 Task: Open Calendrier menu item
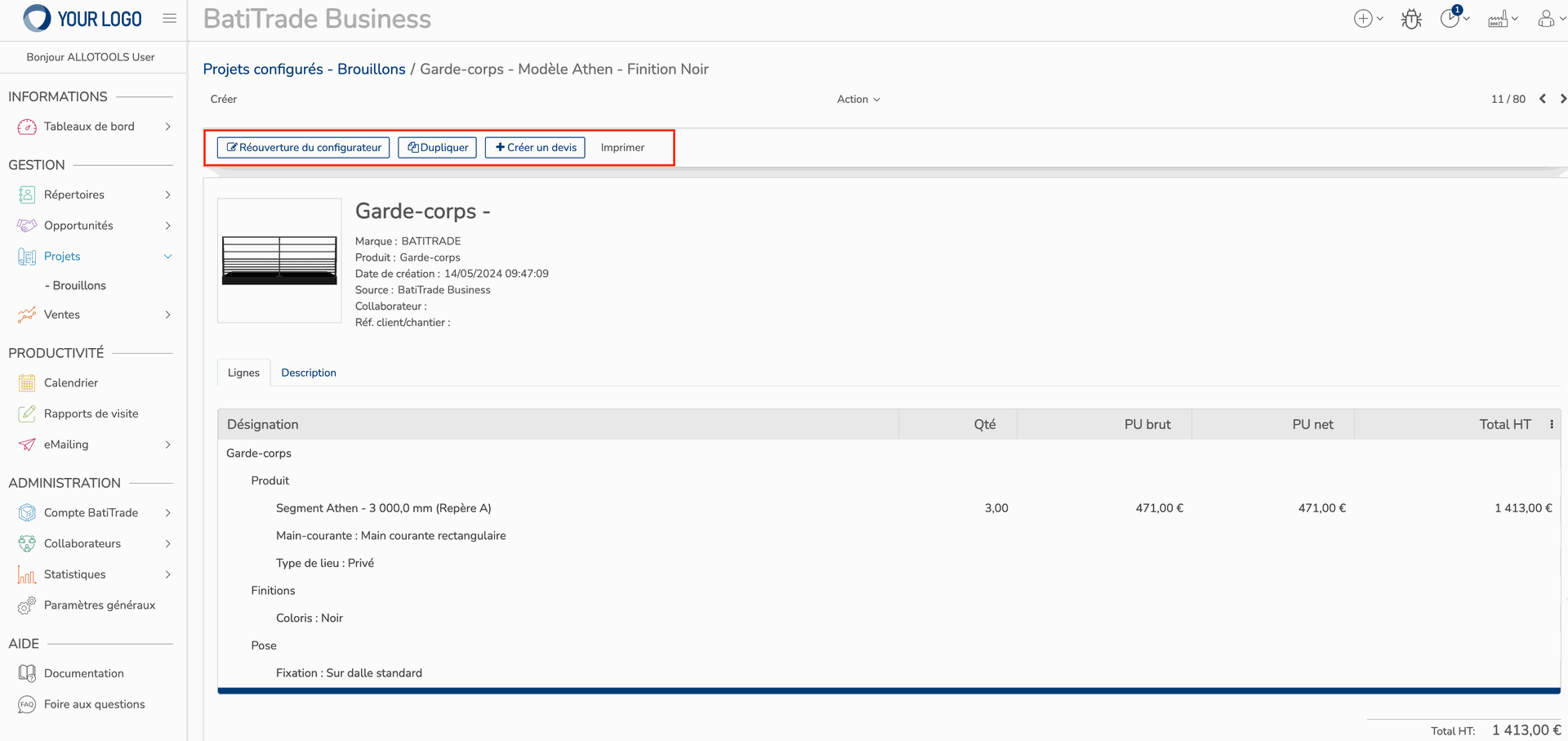coord(71,382)
